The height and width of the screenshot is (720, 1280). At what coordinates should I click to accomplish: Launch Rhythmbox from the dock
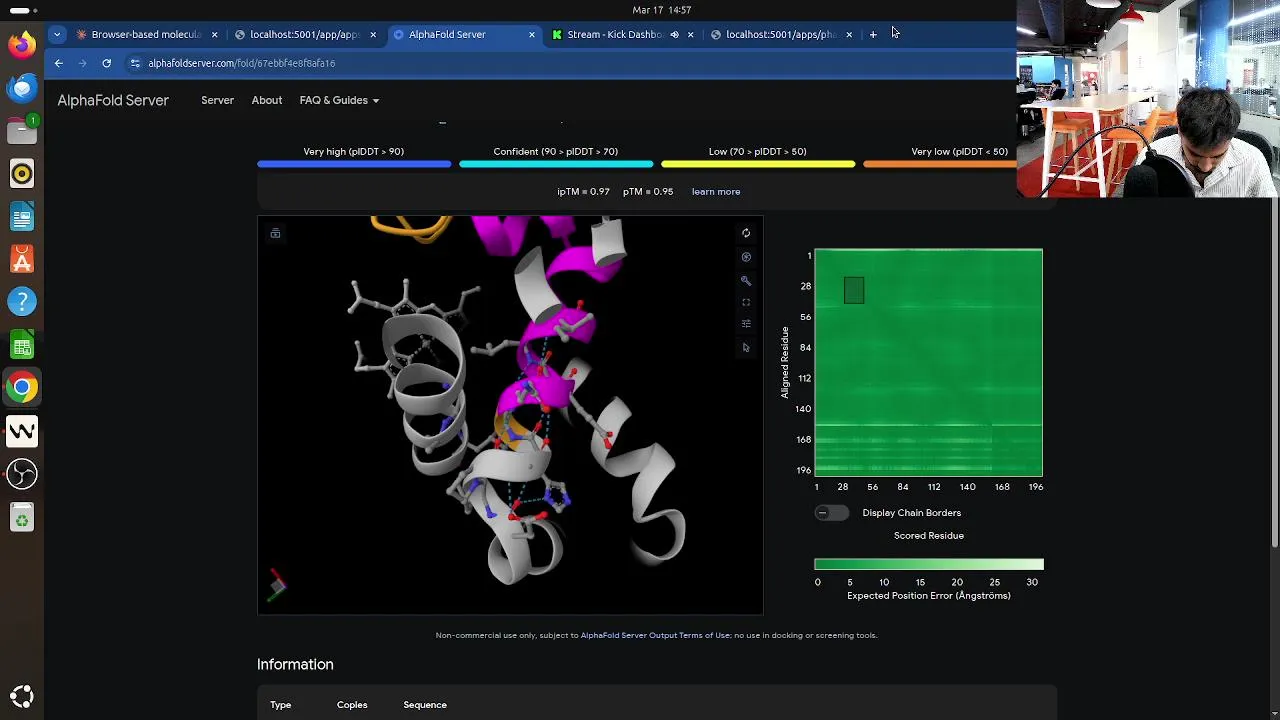click(x=22, y=173)
